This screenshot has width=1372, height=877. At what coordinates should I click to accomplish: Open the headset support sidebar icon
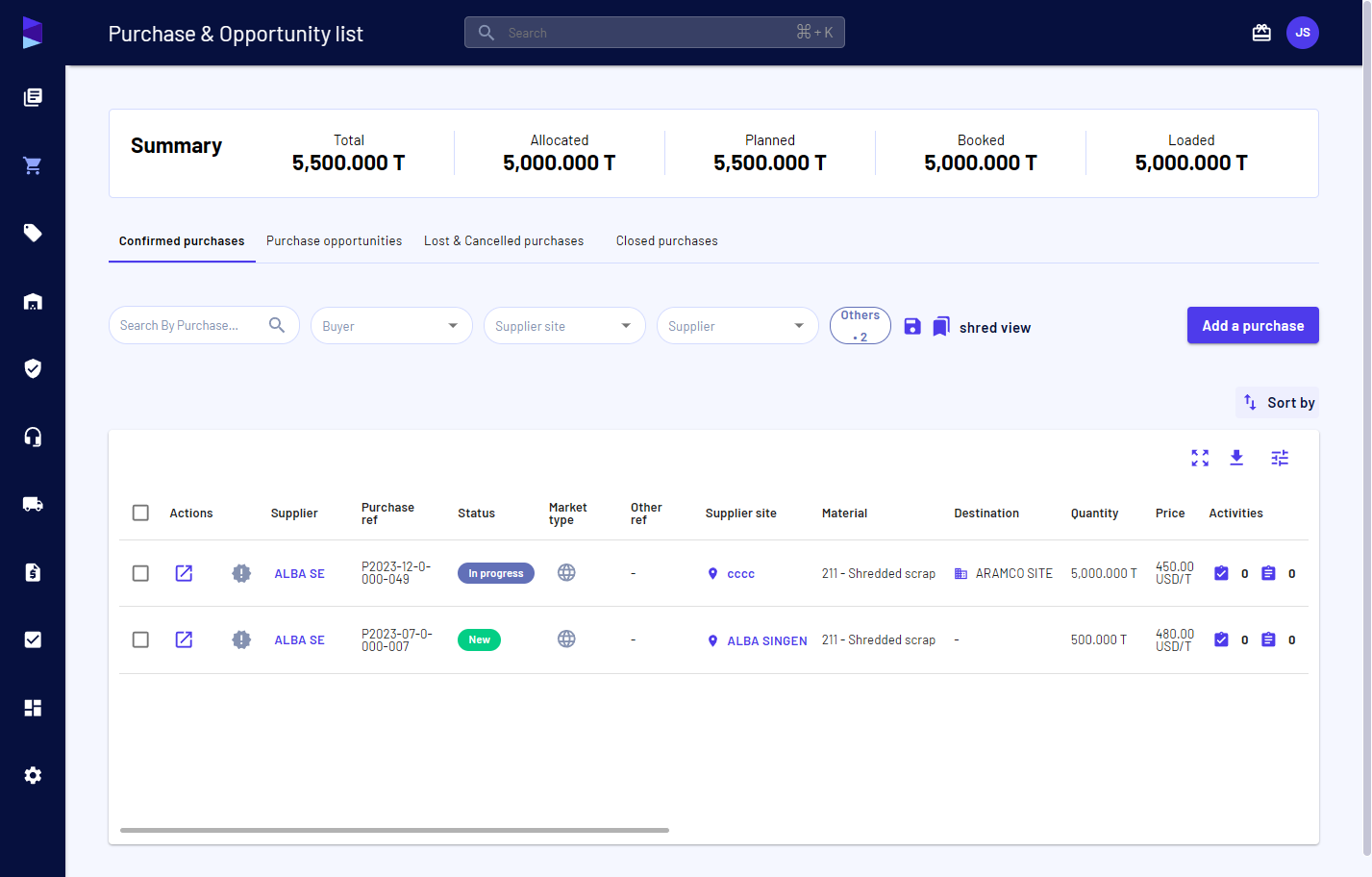point(33,437)
